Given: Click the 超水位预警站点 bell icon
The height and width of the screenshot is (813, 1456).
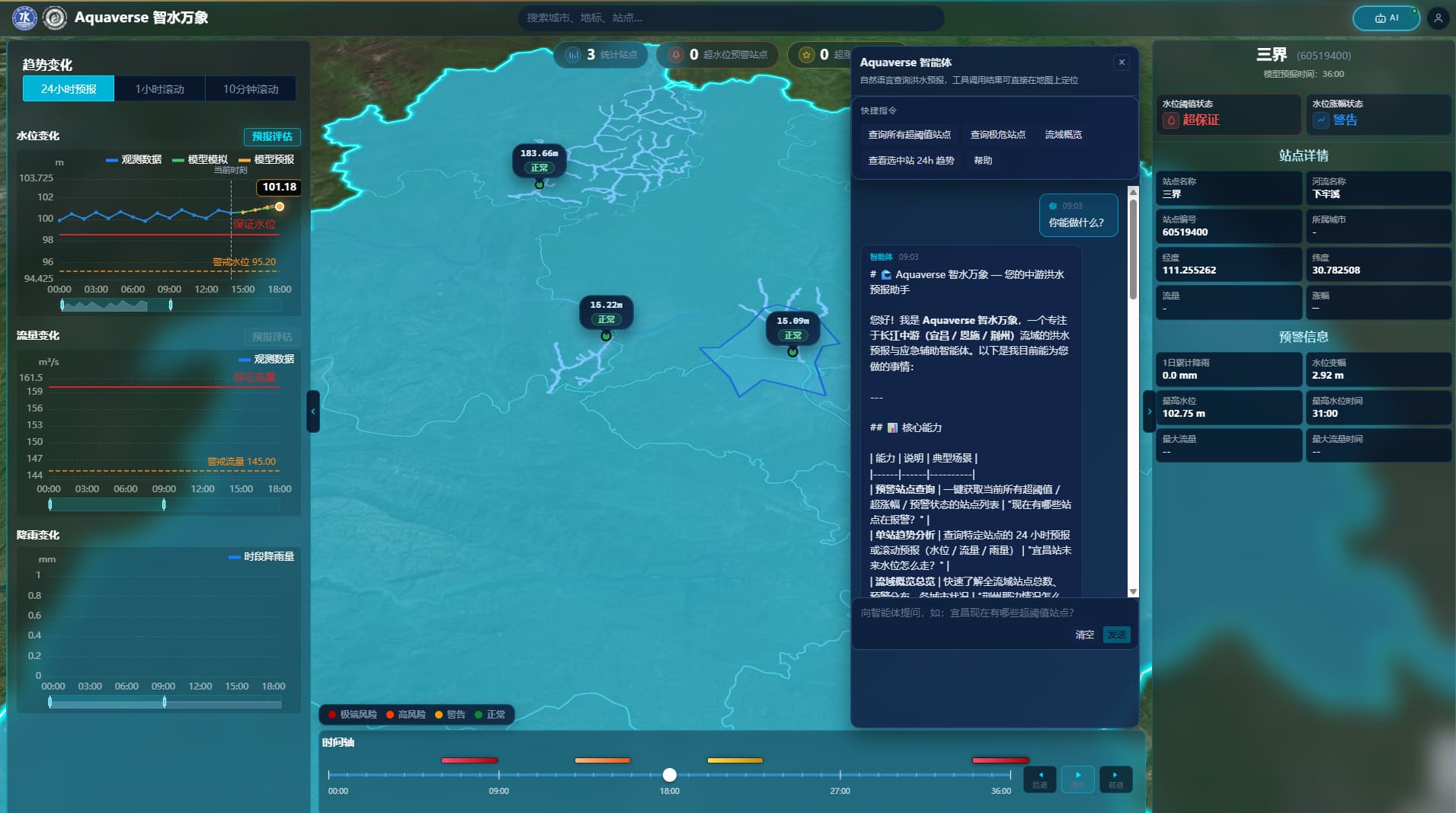Looking at the screenshot, I should (676, 55).
